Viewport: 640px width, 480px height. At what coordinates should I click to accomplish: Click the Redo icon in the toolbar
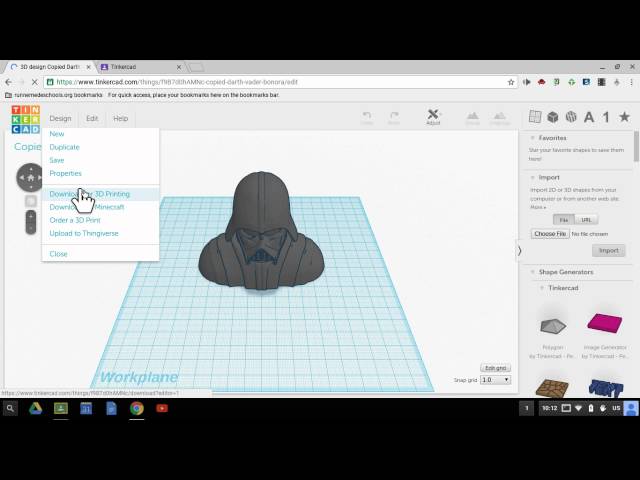click(x=394, y=118)
